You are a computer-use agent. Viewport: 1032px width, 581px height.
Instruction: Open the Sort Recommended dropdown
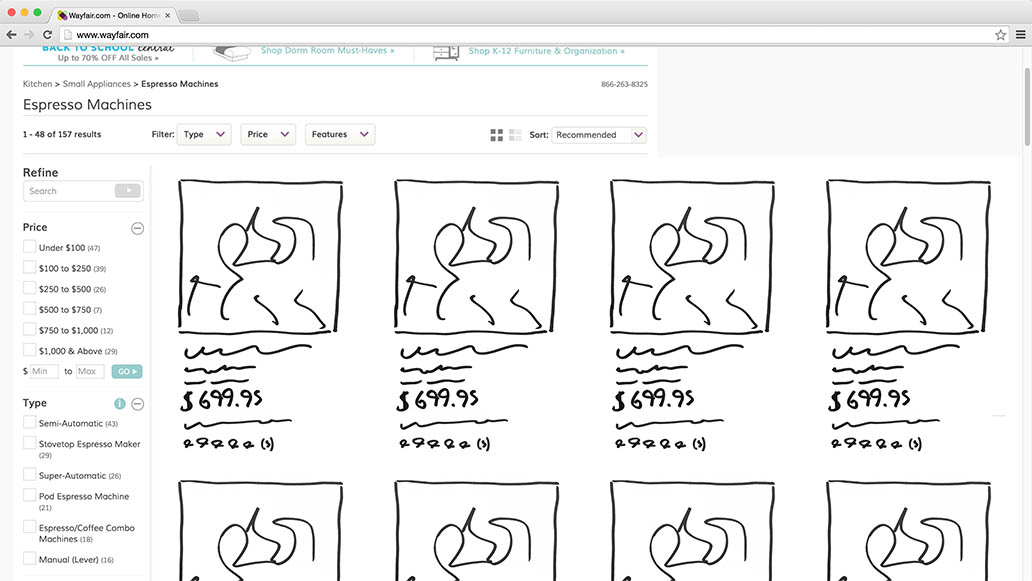[x=599, y=135]
